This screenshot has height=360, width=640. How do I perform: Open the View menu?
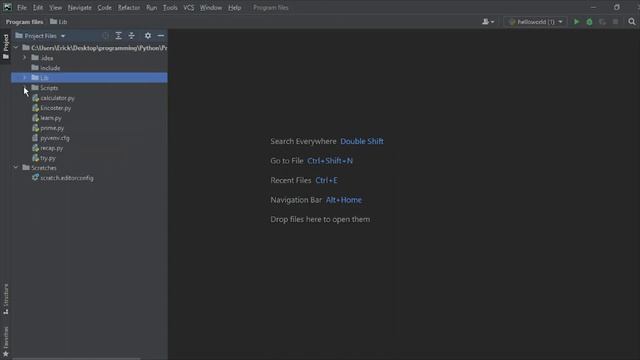coord(56,8)
